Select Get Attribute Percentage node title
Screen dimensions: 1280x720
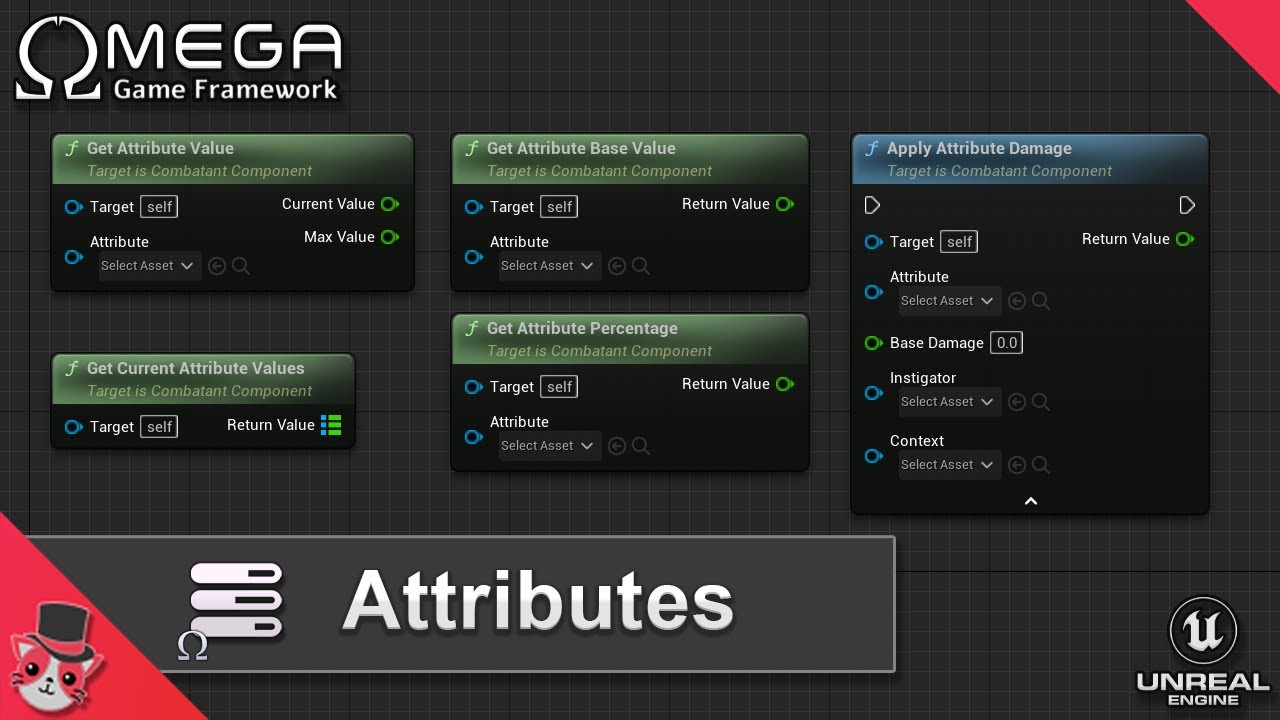[582, 328]
